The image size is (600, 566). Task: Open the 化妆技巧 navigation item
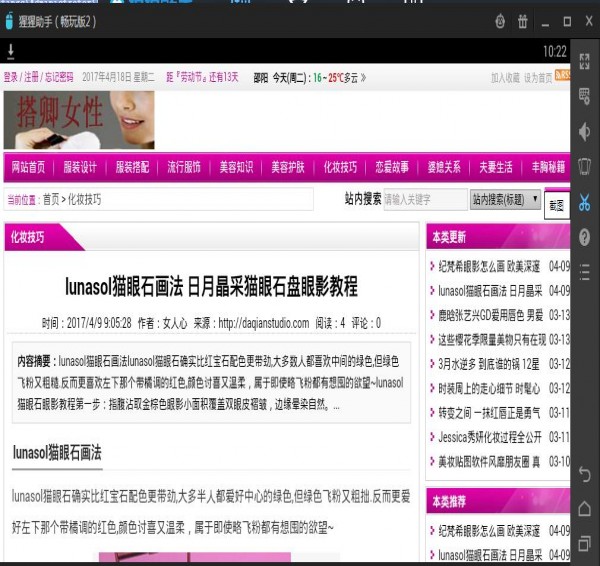(340, 167)
